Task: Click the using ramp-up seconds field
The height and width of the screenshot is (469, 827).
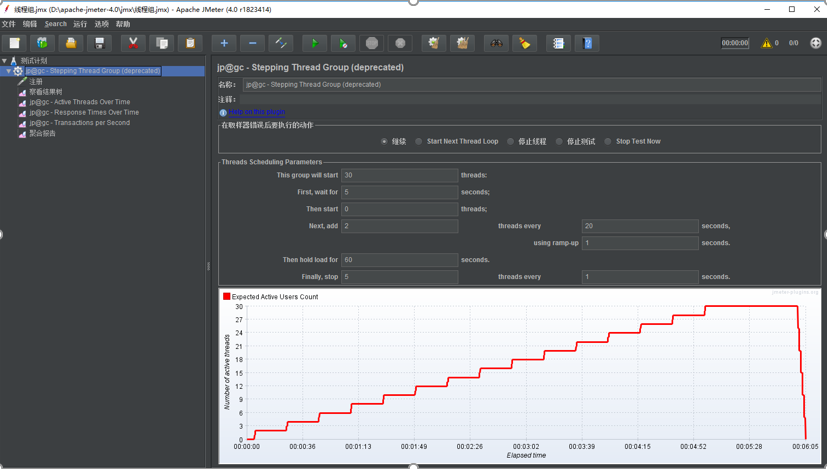Action: click(640, 243)
